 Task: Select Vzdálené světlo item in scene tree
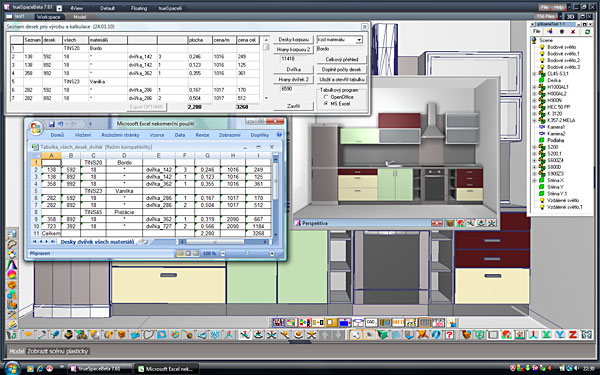(562, 201)
